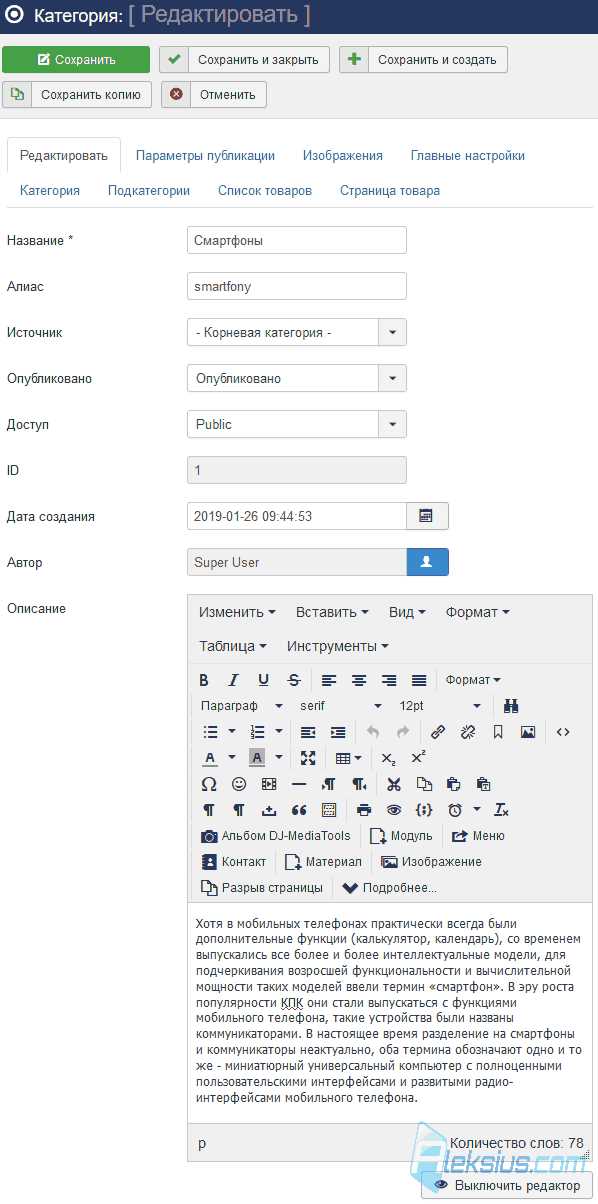Switch to Список товаров tab
Screen dimensions: 598x1204
coord(265,190)
